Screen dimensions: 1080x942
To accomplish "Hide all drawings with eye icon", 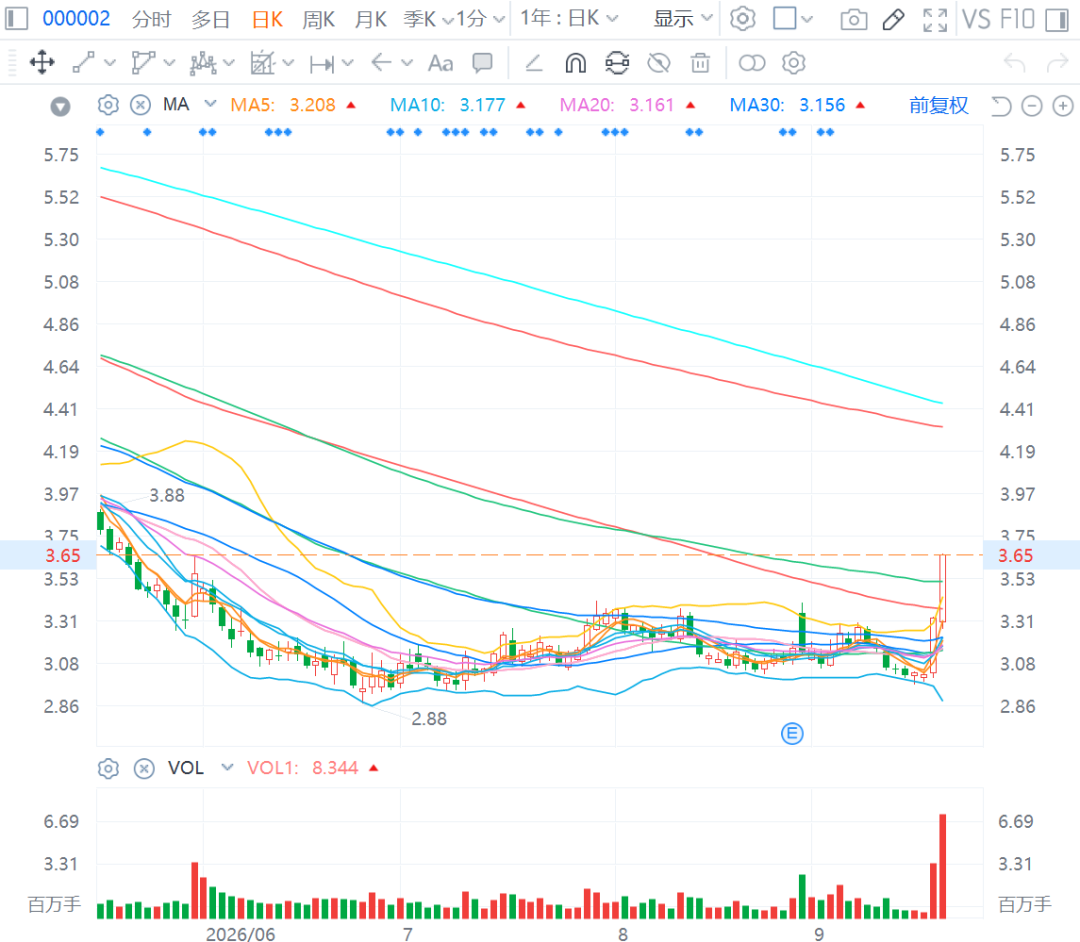I will pyautogui.click(x=659, y=63).
